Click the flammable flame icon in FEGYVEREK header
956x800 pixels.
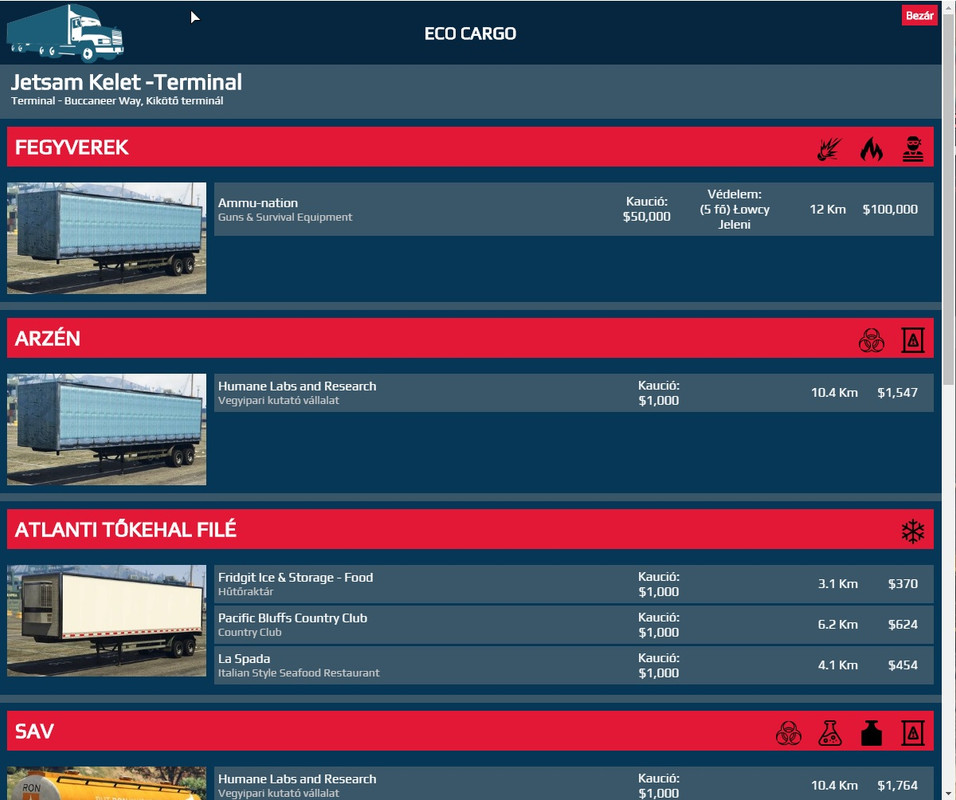[871, 148]
